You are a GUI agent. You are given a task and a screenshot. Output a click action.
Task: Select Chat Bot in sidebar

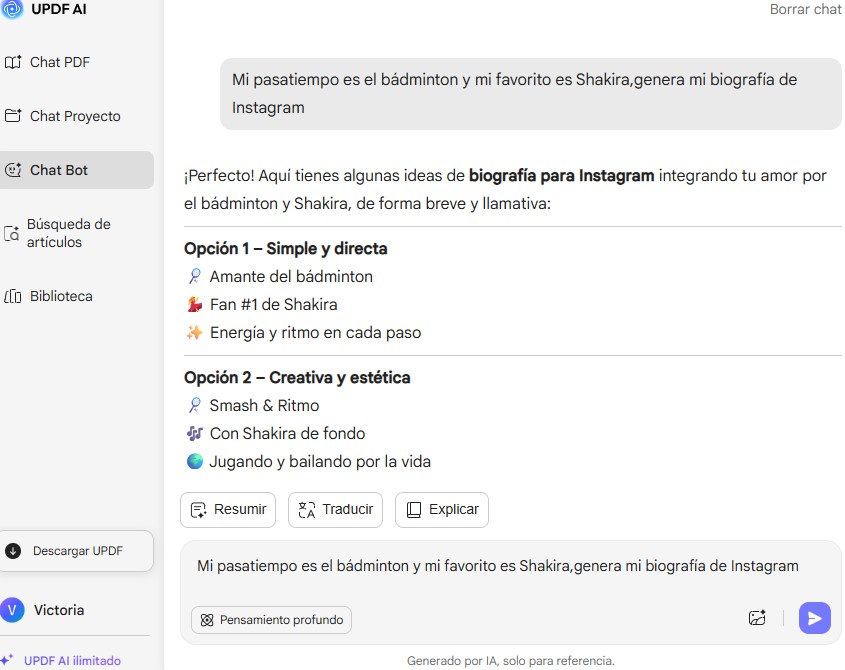77,170
